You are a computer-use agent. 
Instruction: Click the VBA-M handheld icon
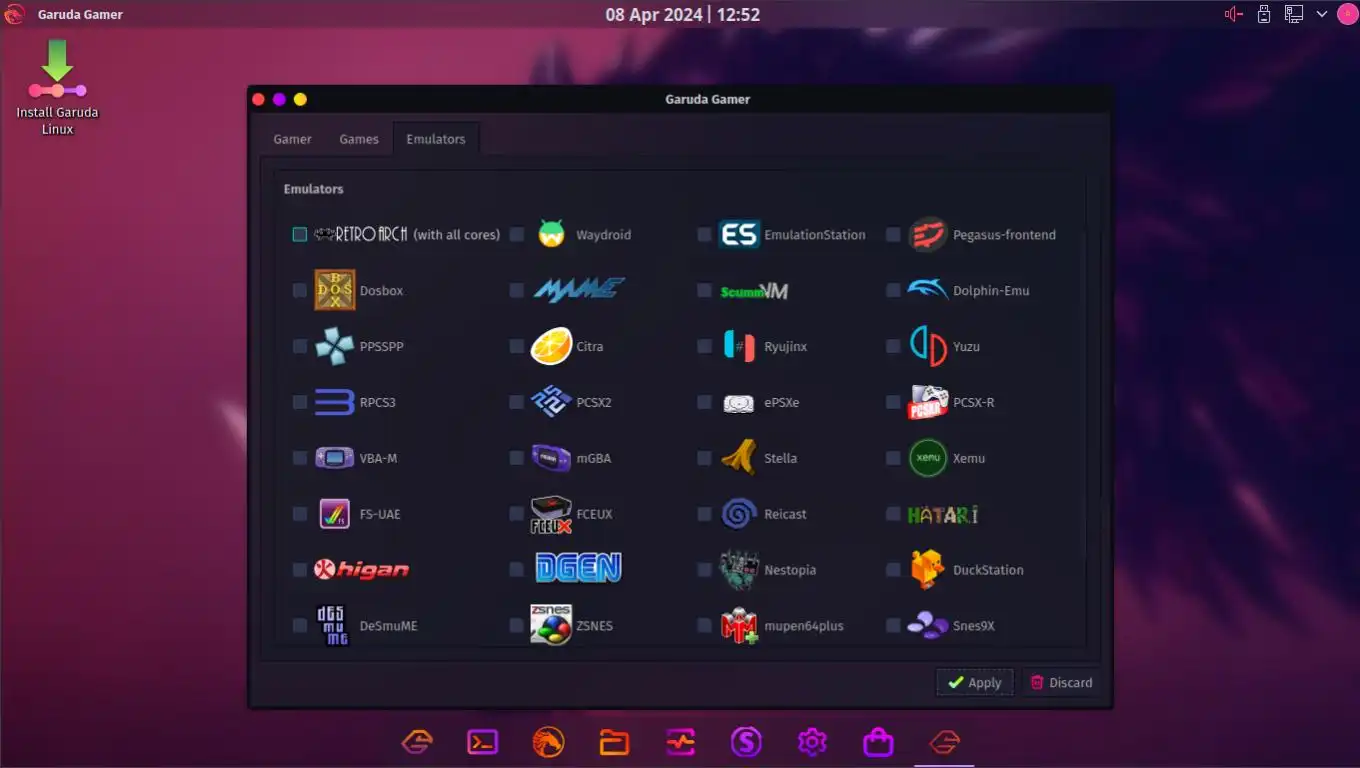(x=335, y=458)
